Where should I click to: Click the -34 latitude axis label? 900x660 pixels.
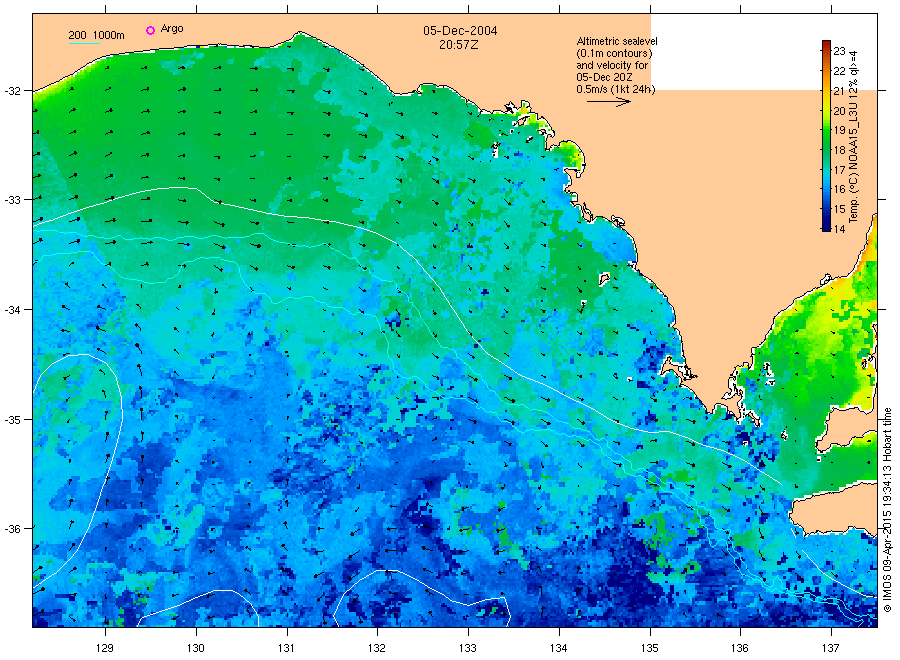click(12, 310)
